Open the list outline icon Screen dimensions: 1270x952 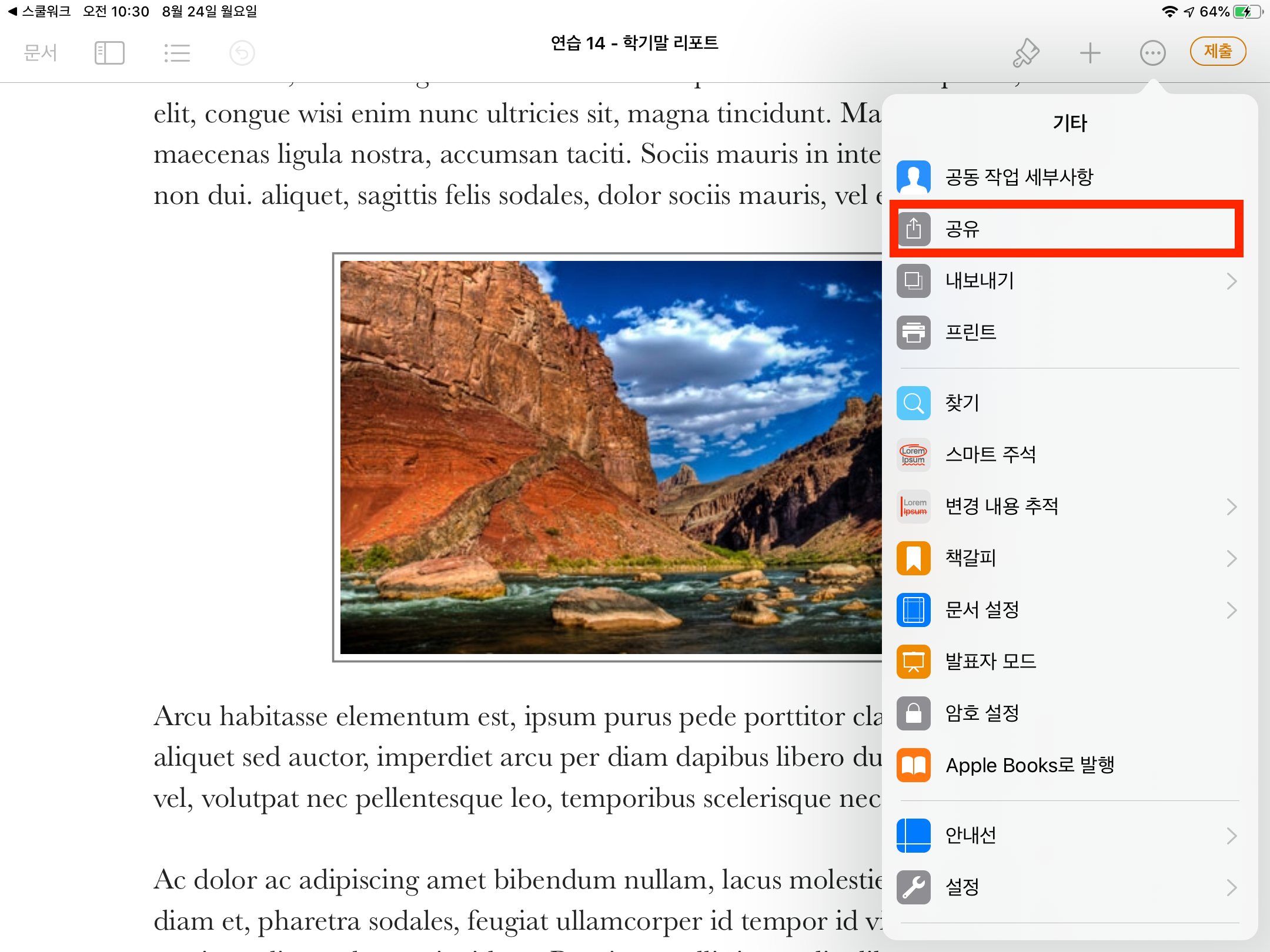click(176, 53)
